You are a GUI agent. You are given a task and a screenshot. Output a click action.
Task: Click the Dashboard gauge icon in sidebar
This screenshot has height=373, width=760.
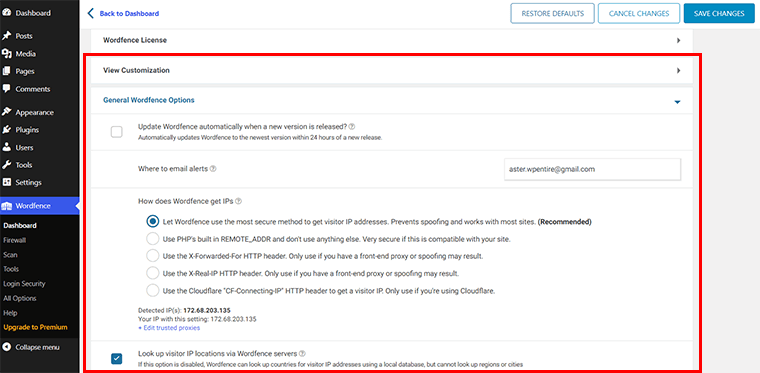(x=7, y=13)
